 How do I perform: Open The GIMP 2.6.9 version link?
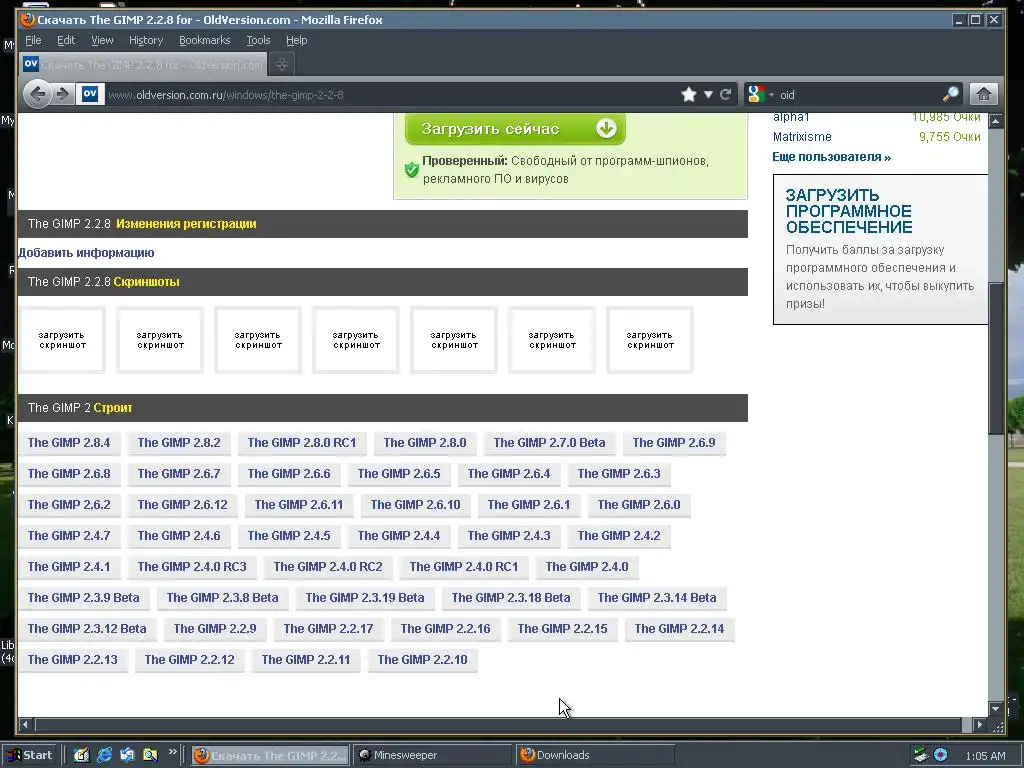coord(674,443)
